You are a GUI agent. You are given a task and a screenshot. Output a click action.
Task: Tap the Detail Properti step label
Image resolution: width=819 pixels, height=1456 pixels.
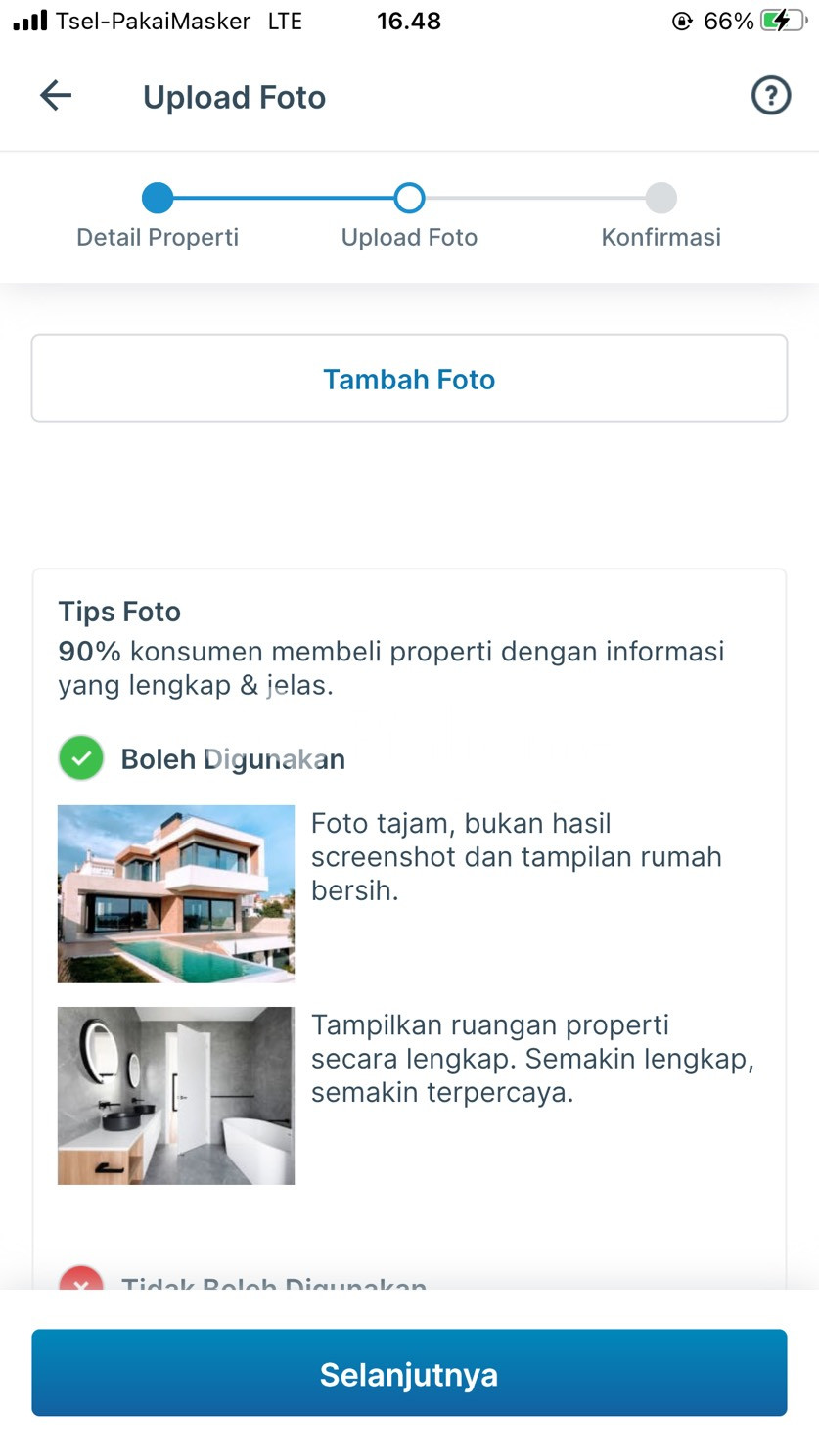point(158,237)
